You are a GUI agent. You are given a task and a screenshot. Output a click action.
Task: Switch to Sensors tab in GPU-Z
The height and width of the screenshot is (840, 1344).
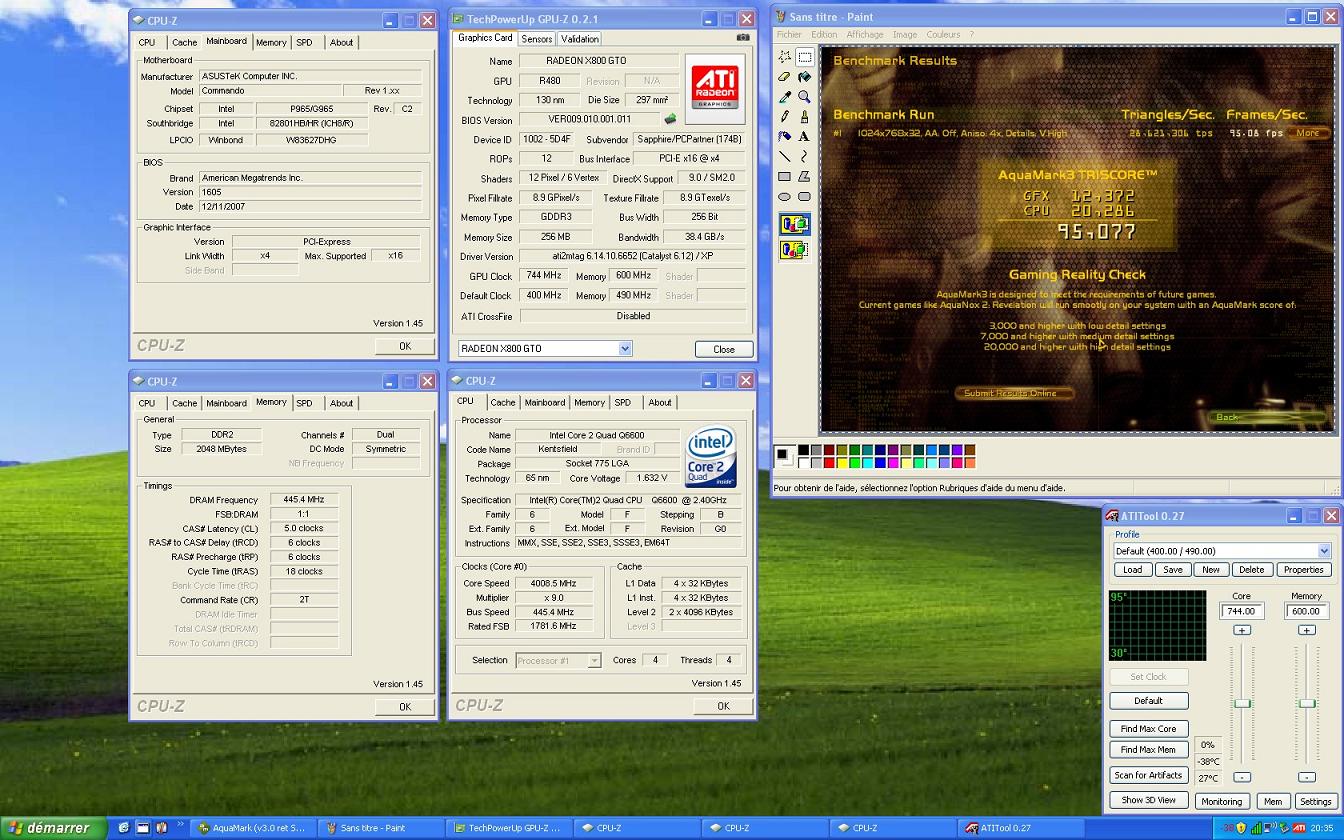[x=537, y=39]
